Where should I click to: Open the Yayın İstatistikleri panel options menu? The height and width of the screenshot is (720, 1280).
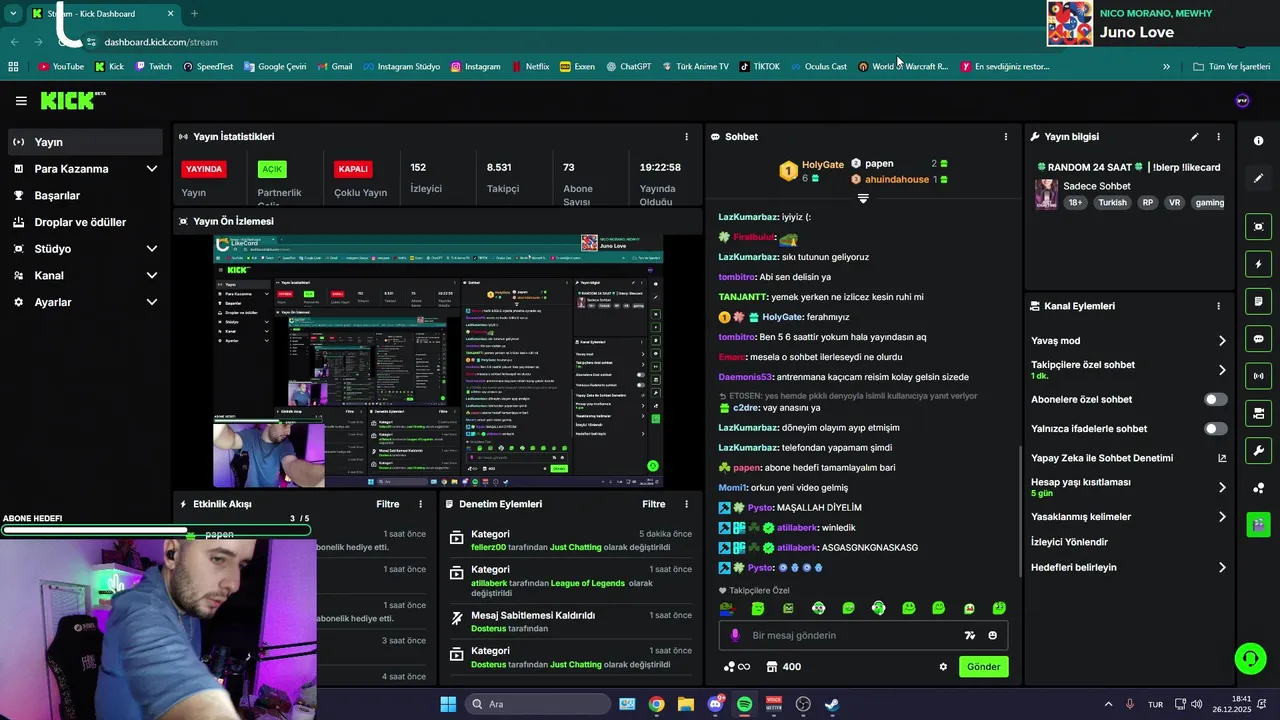click(686, 137)
